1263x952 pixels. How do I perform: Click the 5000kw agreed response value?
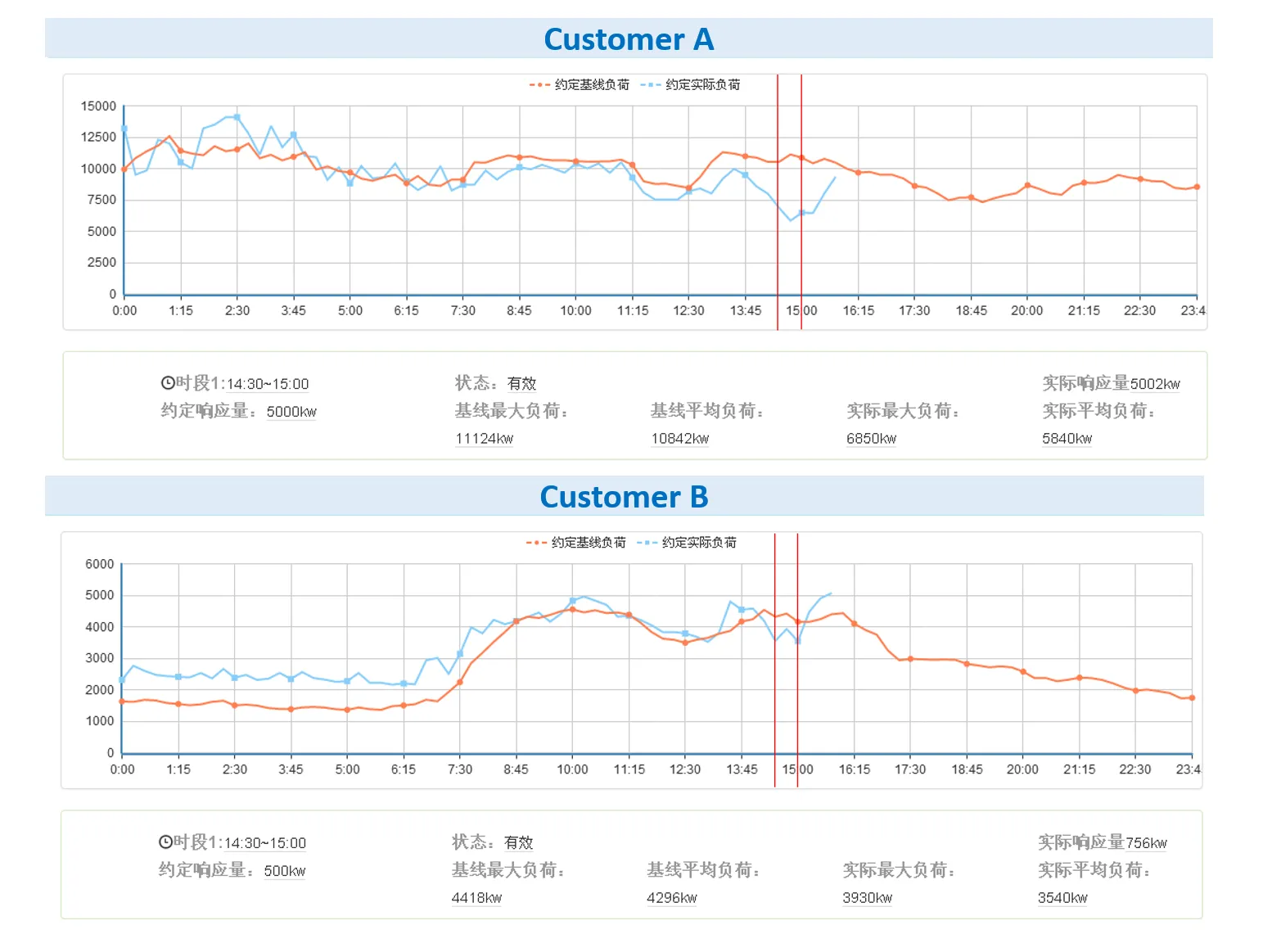point(291,412)
